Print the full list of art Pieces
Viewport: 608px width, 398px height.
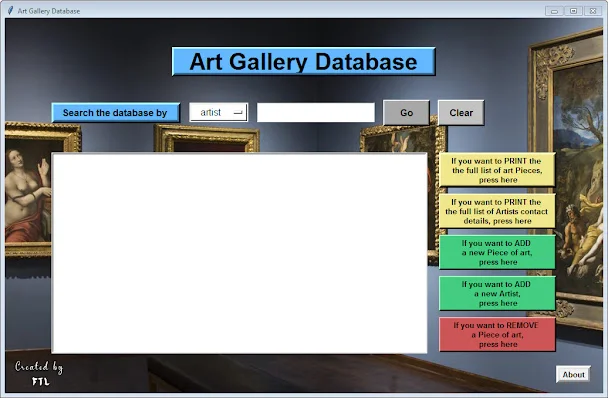[x=497, y=170]
